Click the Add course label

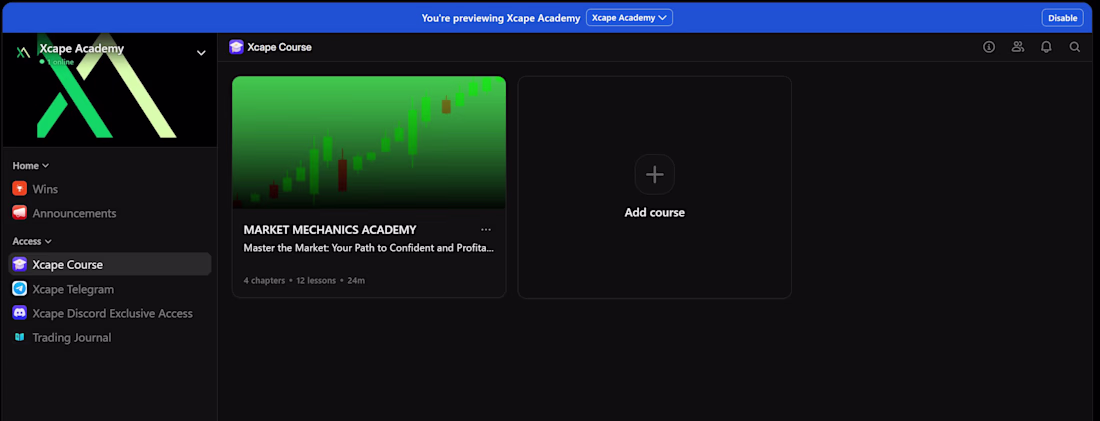click(655, 213)
